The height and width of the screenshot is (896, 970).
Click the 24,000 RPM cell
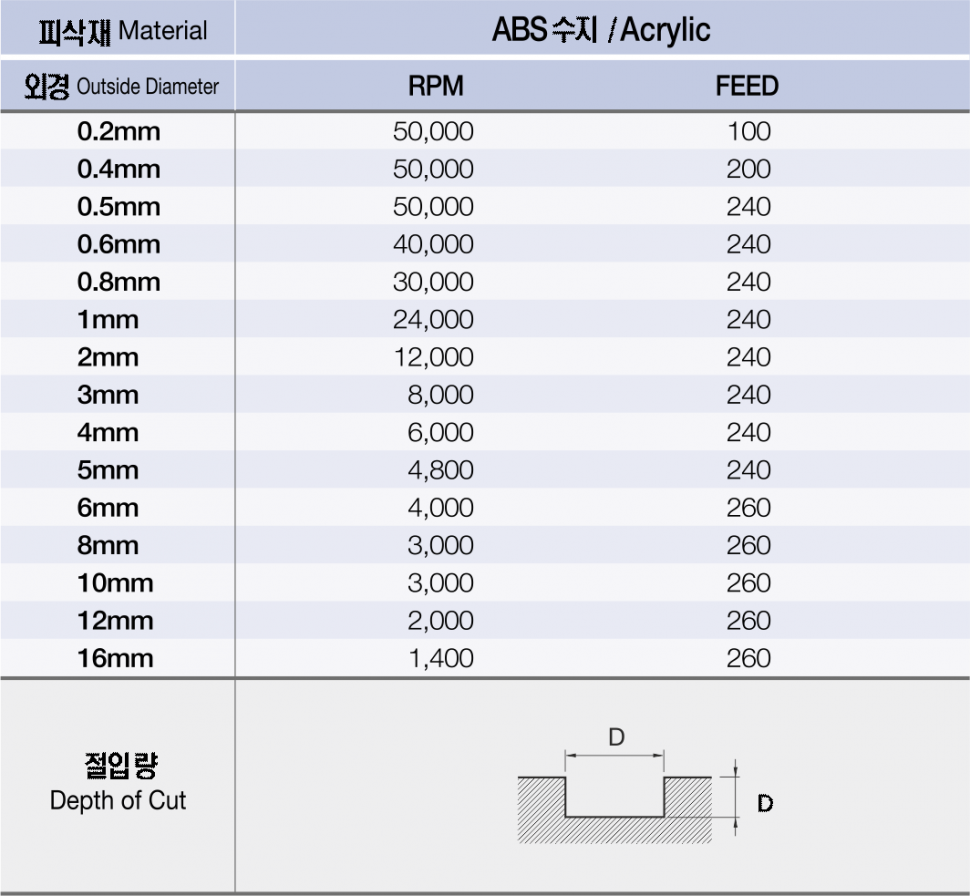click(434, 320)
